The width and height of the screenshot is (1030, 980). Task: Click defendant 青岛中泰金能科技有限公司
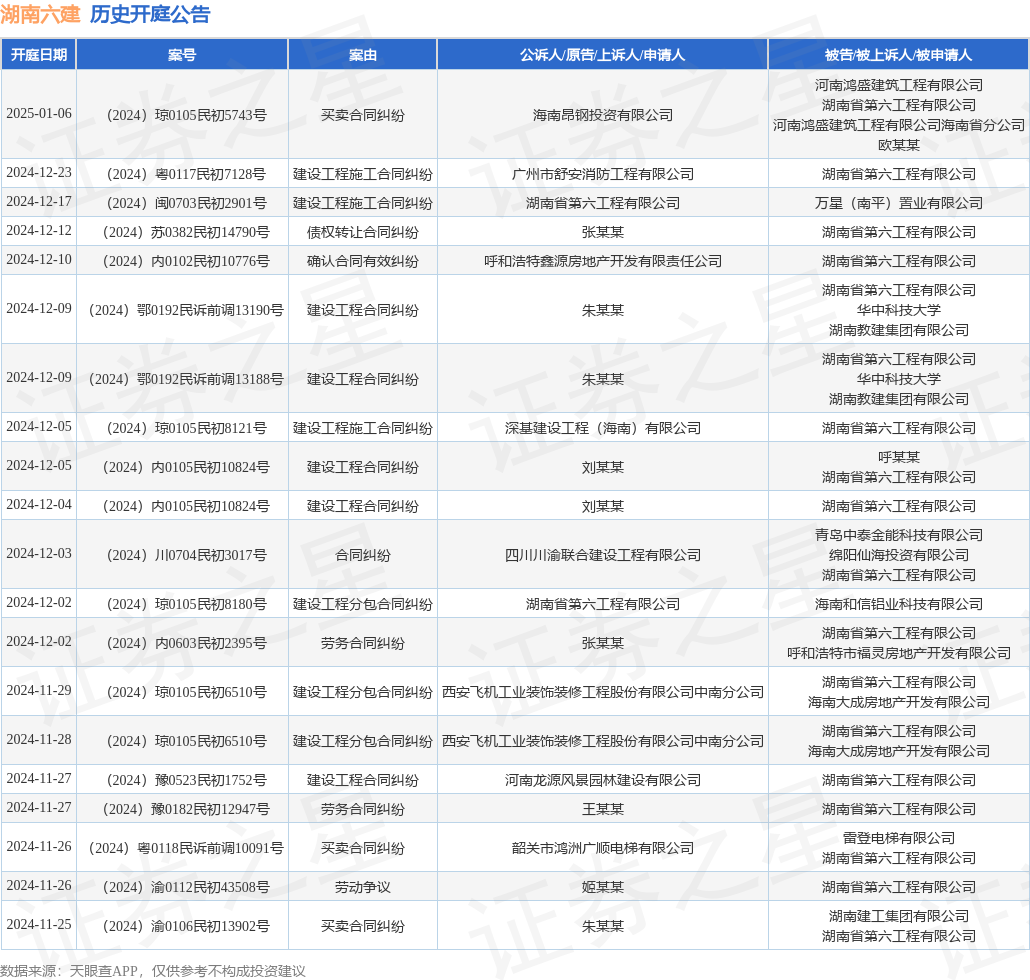899,535
